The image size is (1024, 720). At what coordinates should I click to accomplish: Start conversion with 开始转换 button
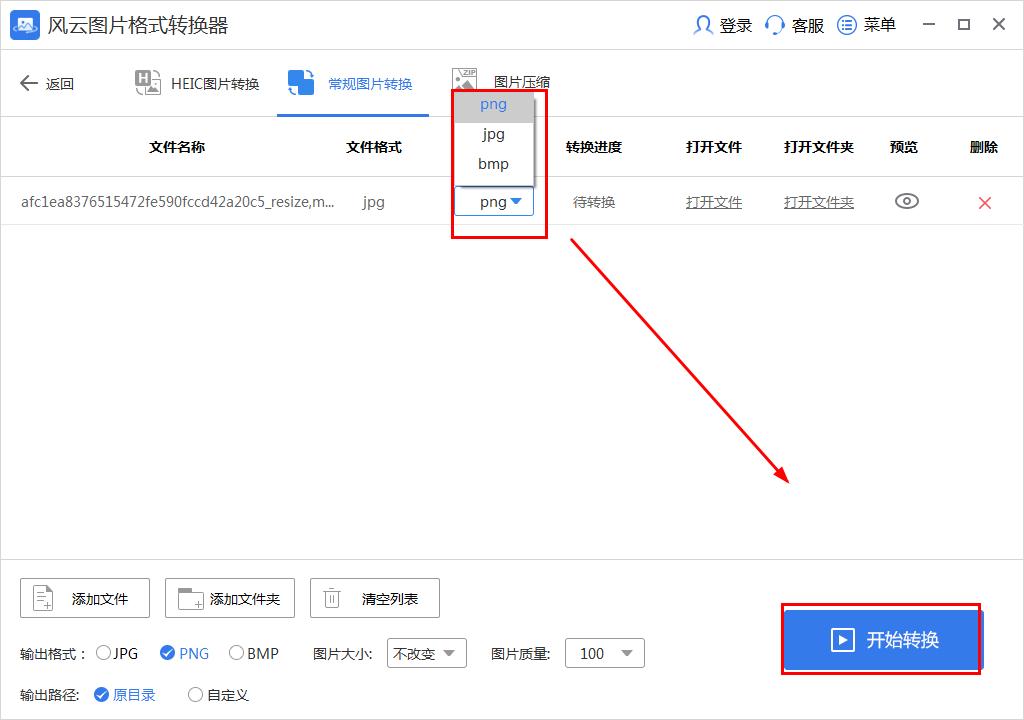coord(880,640)
